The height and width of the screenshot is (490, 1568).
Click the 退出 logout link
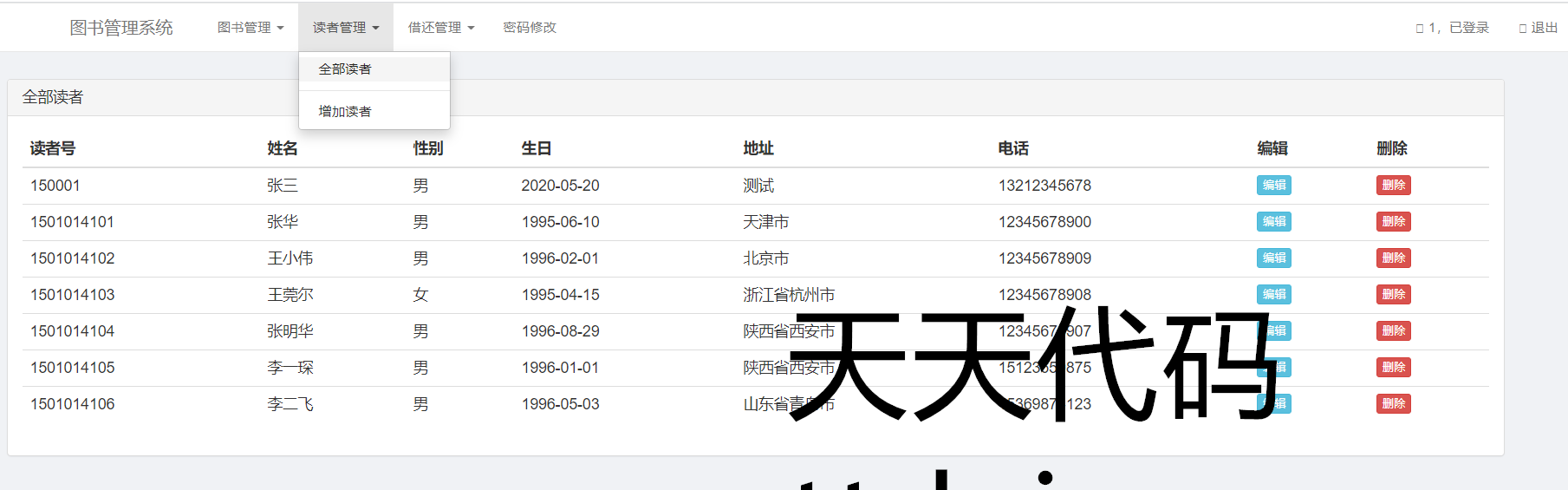(x=1539, y=28)
